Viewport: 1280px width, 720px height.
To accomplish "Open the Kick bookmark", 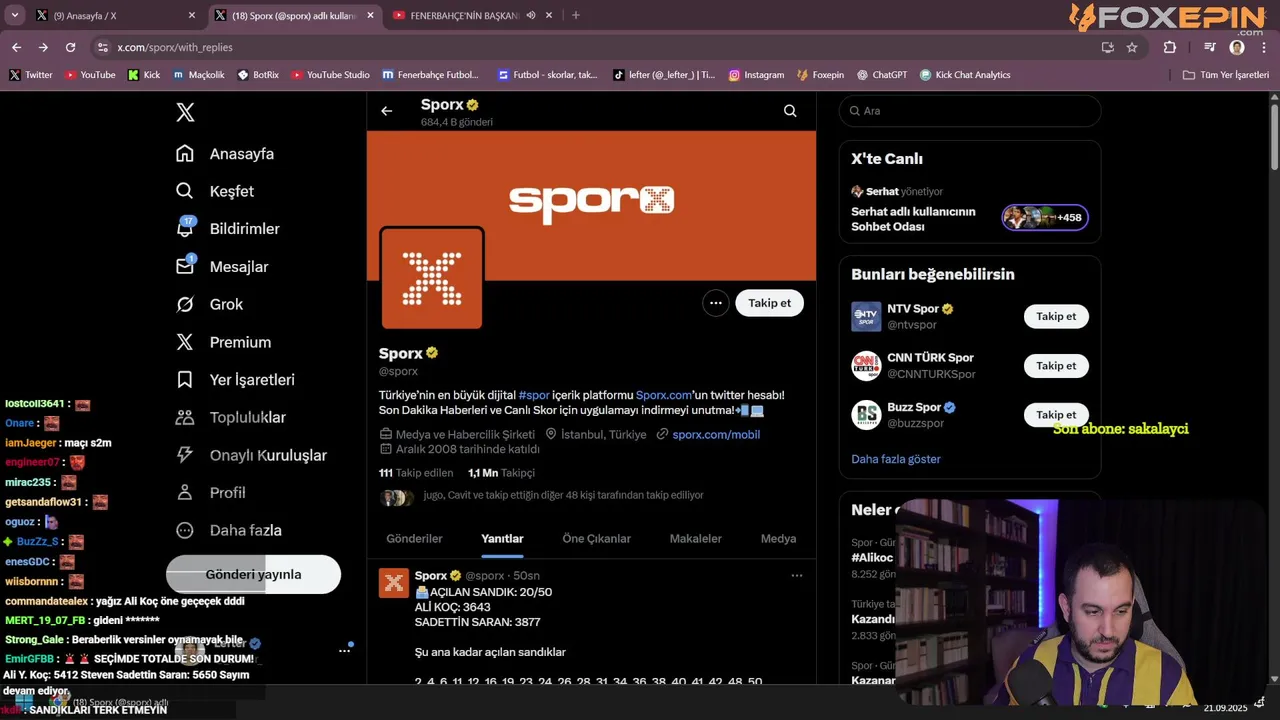I will tap(144, 75).
